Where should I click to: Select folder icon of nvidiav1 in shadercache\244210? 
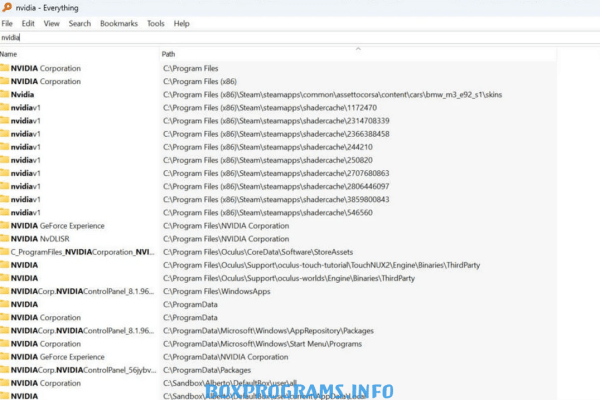click(x=5, y=147)
